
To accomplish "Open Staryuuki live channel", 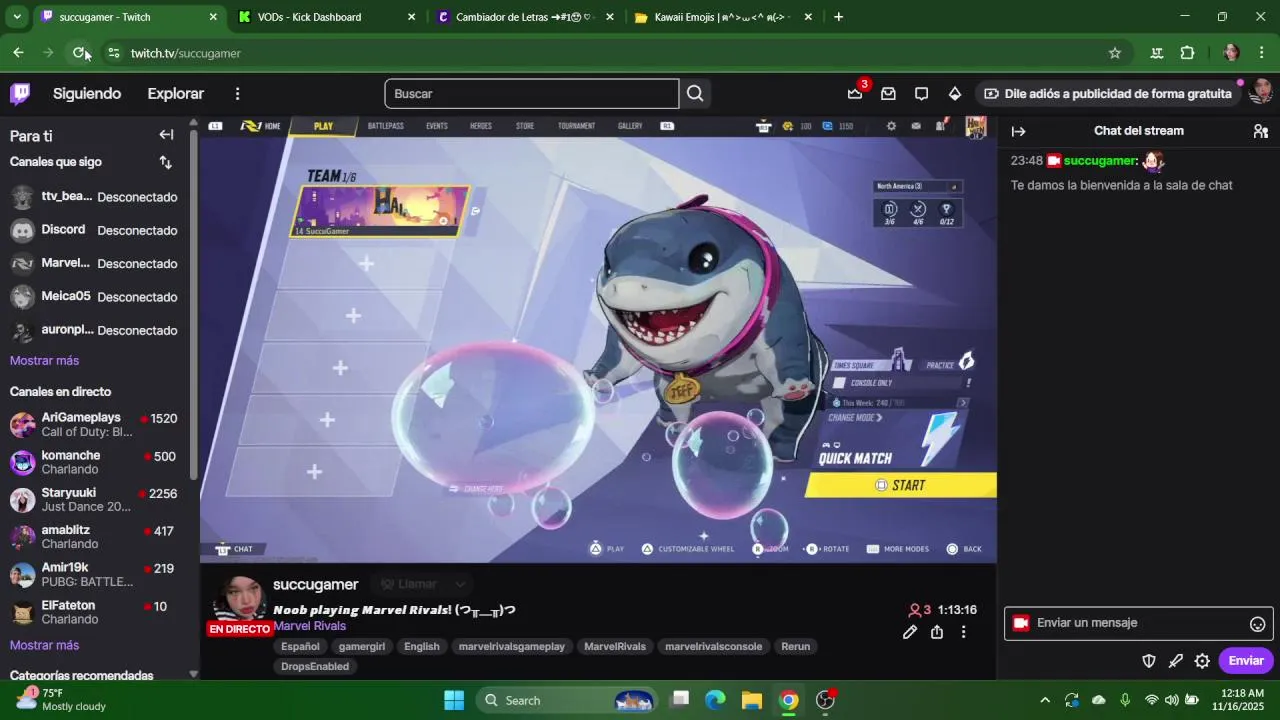I will pyautogui.click(x=95, y=500).
